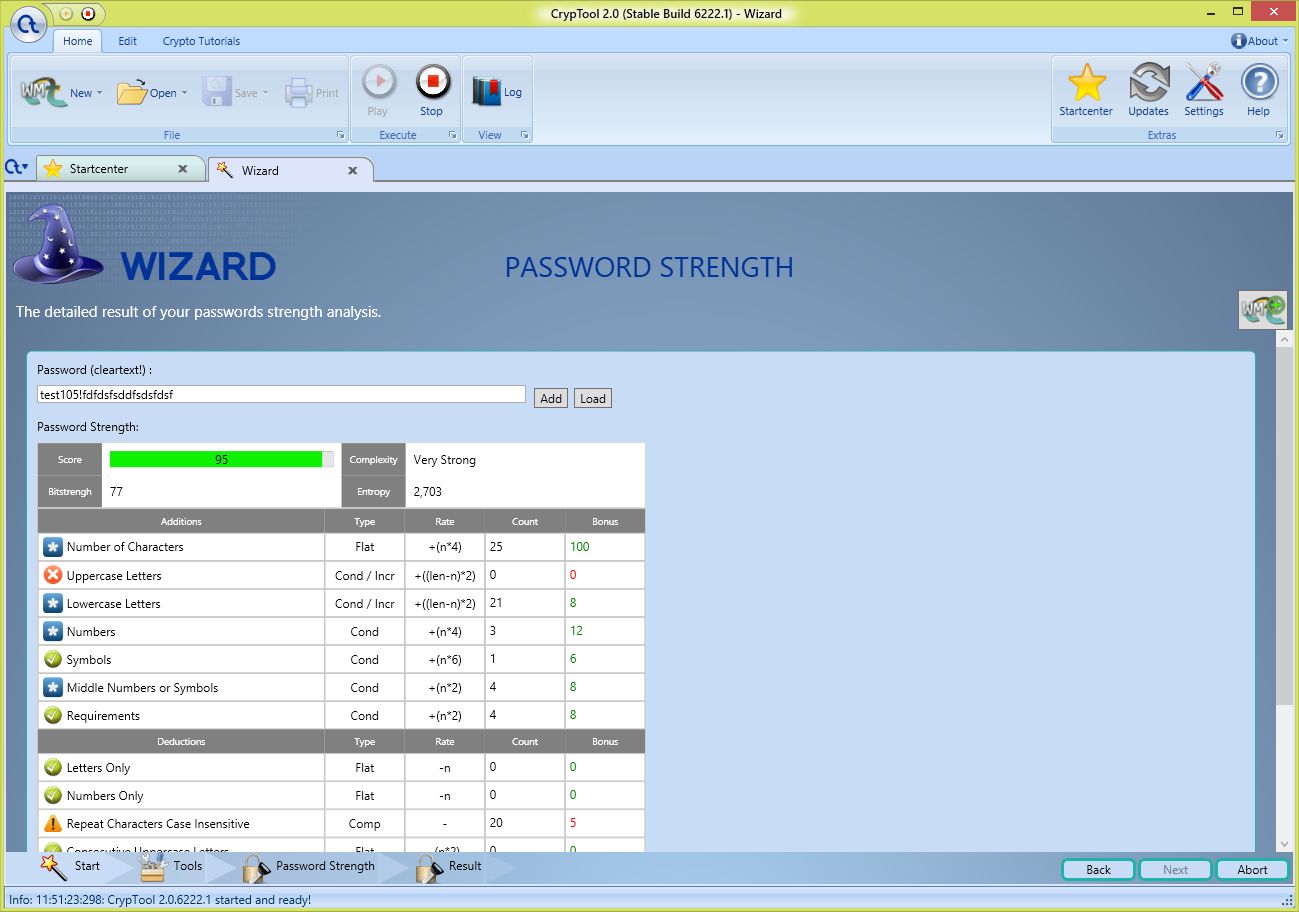Click the scrollbar up arrow
The width and height of the screenshot is (1299, 912).
1284,339
